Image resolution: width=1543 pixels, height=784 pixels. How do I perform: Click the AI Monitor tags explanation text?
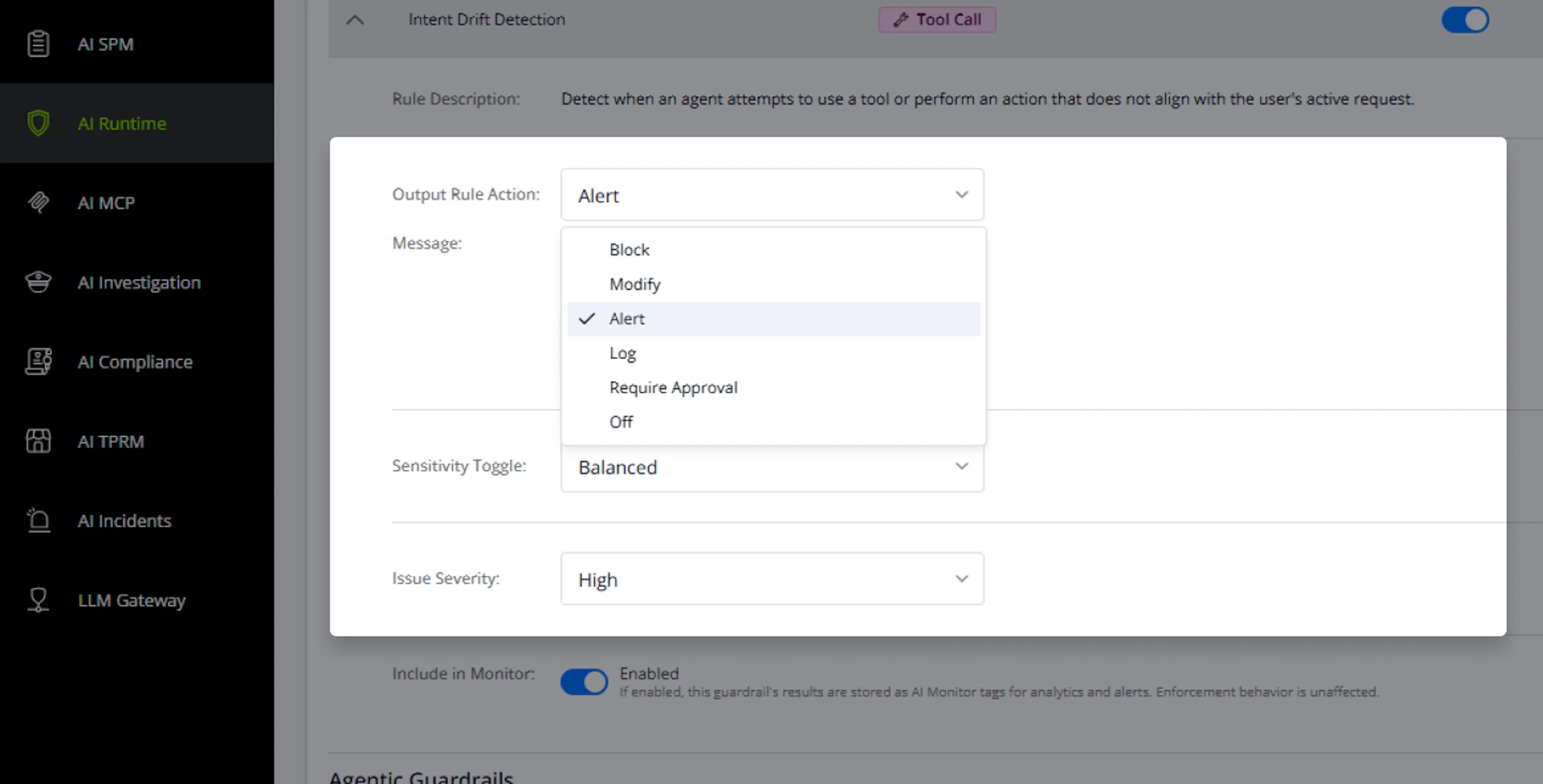point(999,692)
